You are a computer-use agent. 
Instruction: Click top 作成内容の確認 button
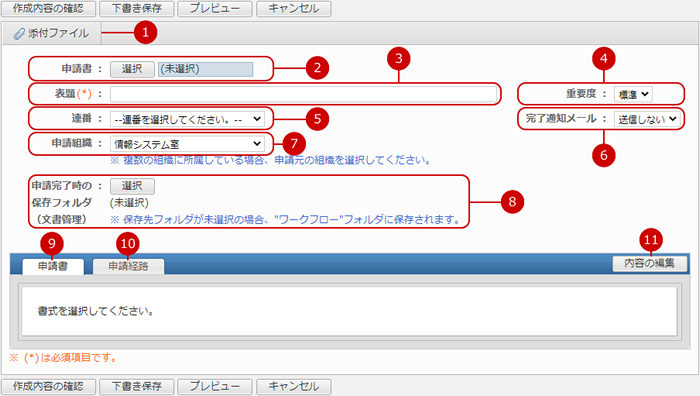48,8
